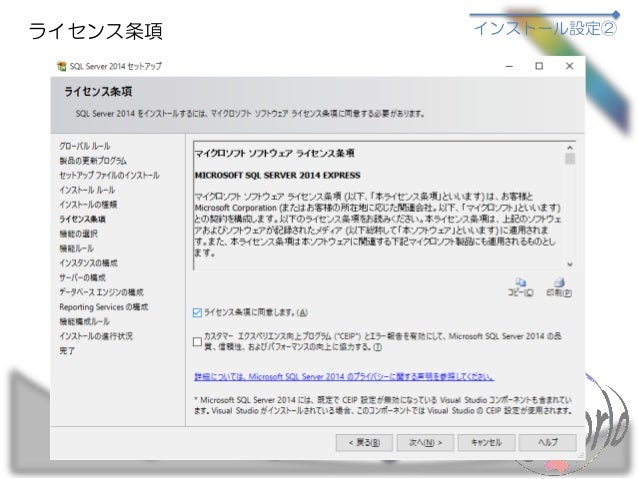The width and height of the screenshot is (638, 479).
Task: Select 'Reporting Services の構成' step
Action: 104,307
